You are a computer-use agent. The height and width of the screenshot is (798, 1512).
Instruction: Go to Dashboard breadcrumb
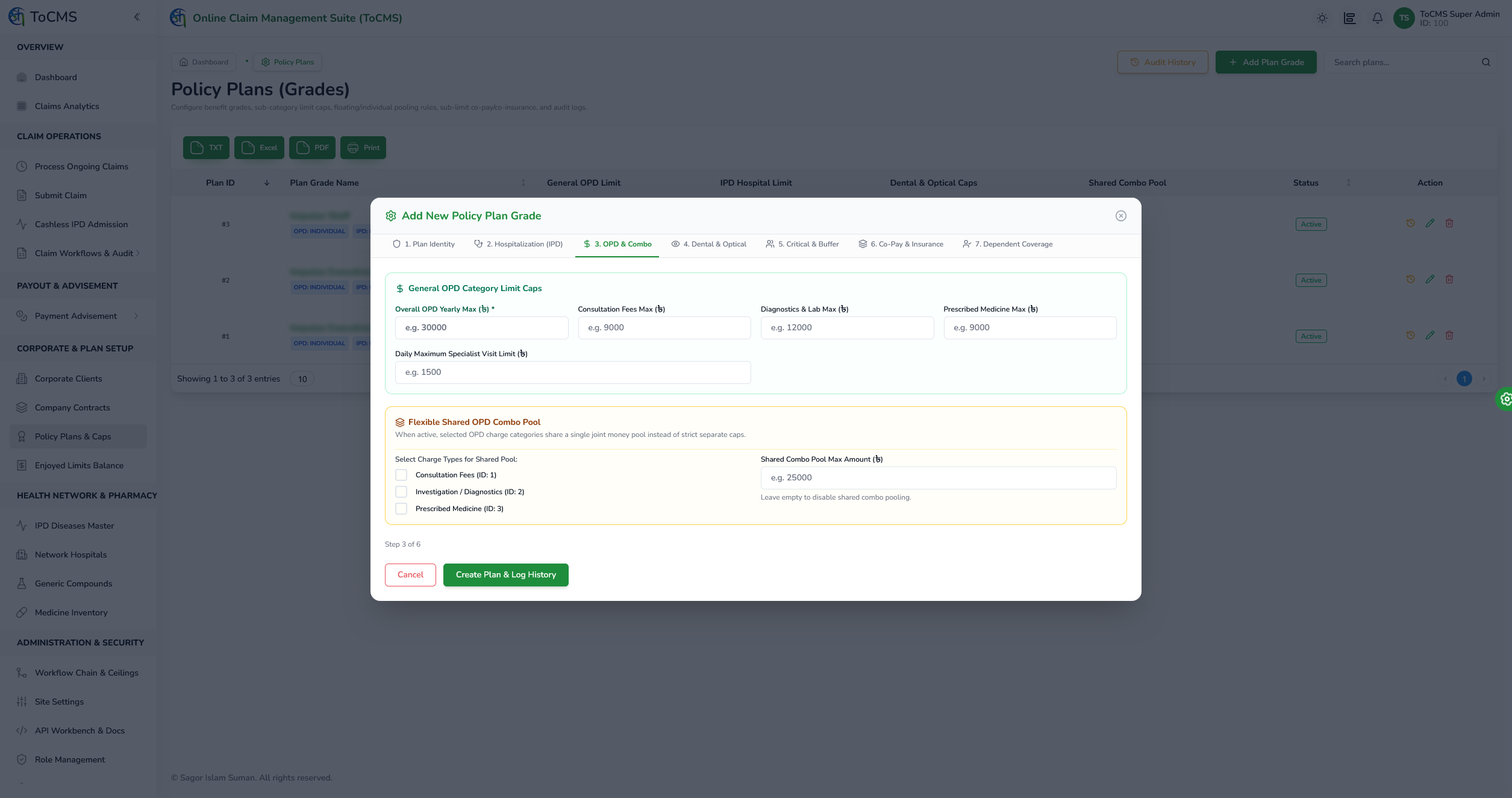click(x=204, y=62)
